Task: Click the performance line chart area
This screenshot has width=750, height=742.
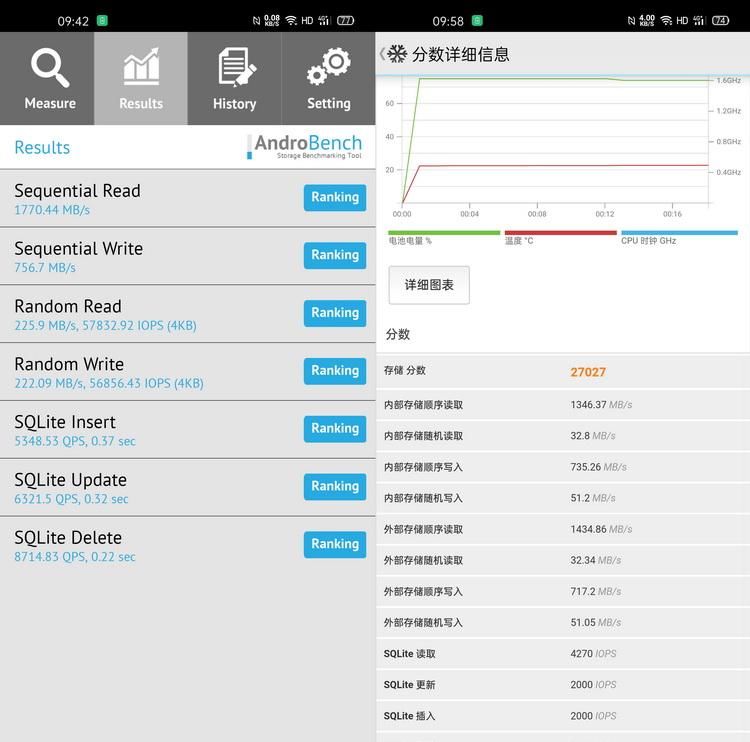Action: 555,141
